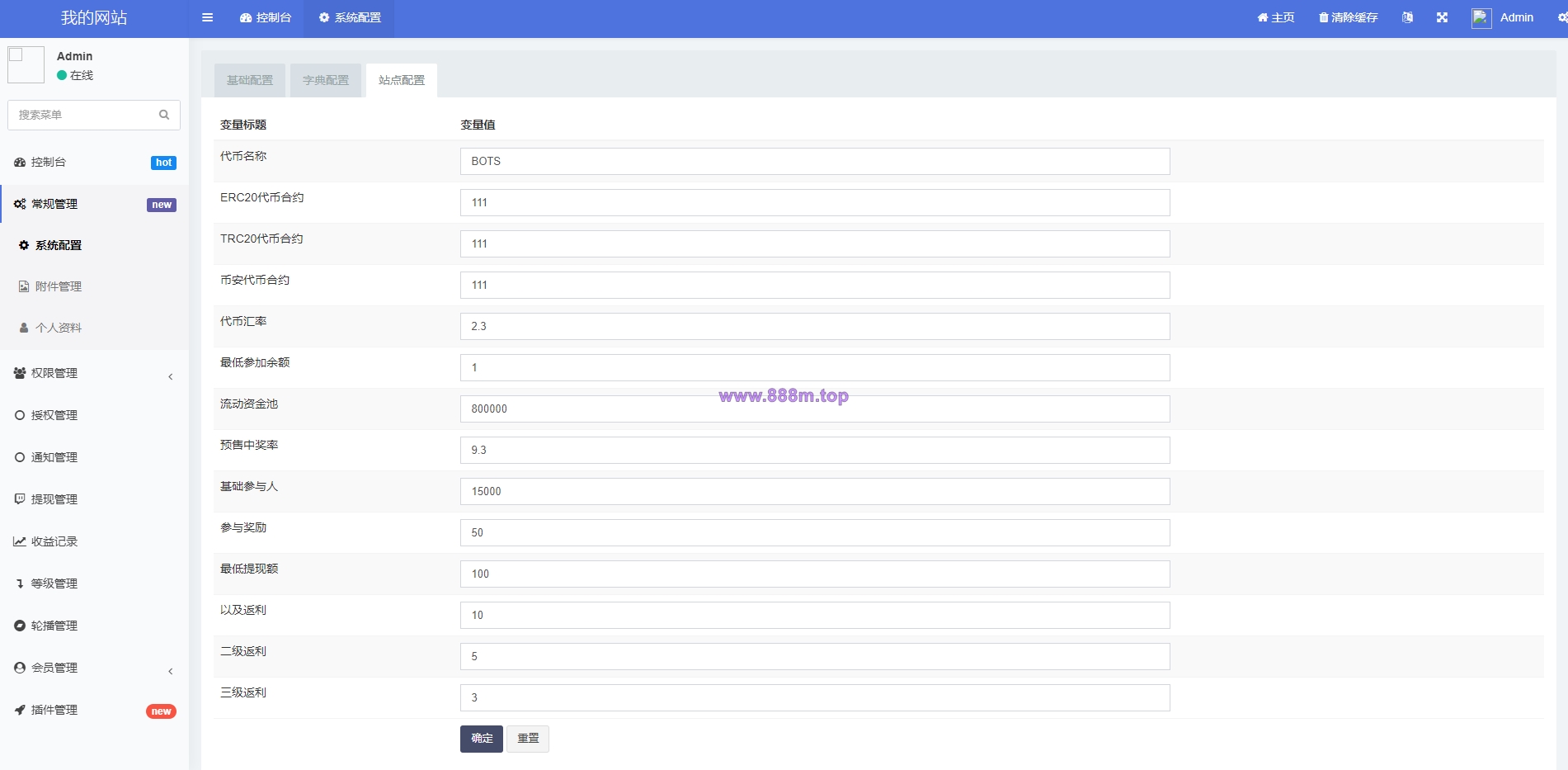Click the hot badge beside 控制台
This screenshot has height=770, width=1568.
point(163,163)
